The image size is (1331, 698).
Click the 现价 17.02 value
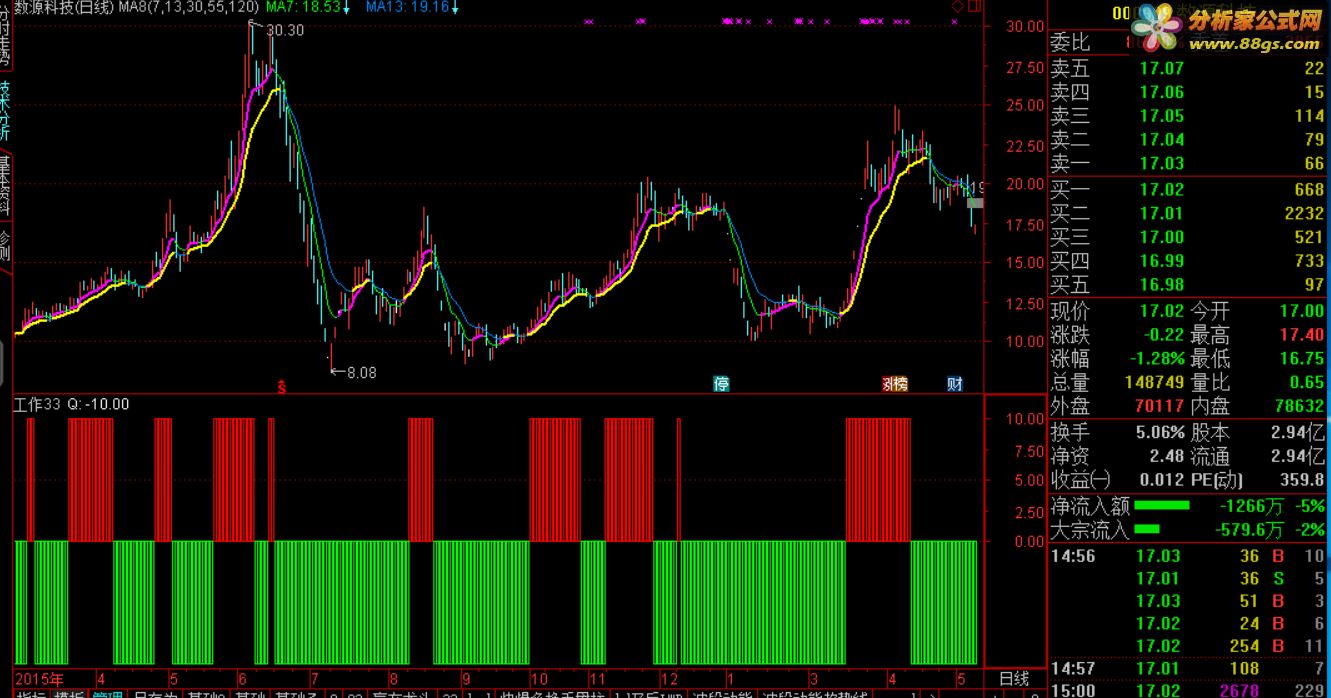tap(1162, 311)
